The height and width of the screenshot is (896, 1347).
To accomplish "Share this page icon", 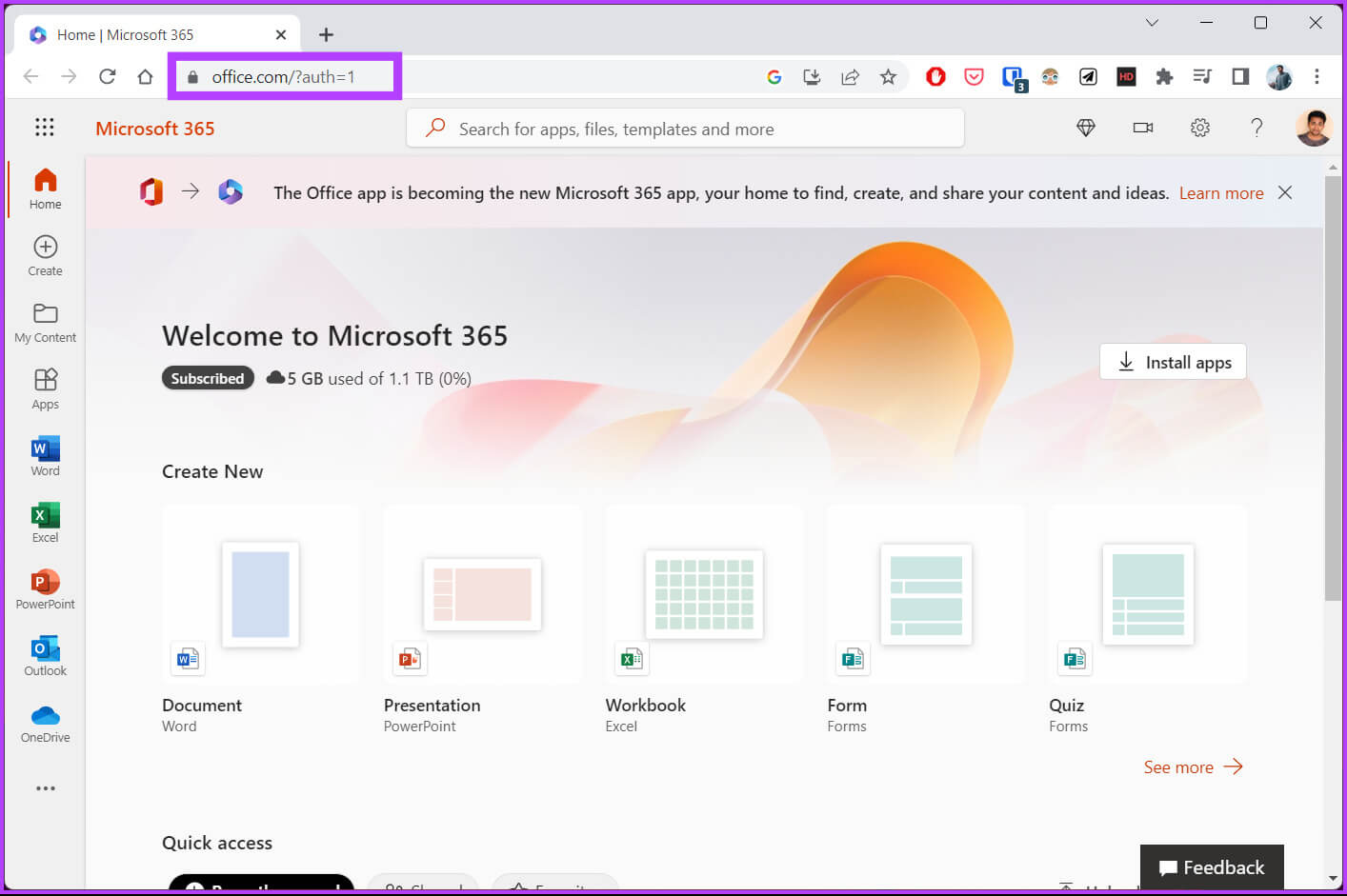I will click(850, 77).
